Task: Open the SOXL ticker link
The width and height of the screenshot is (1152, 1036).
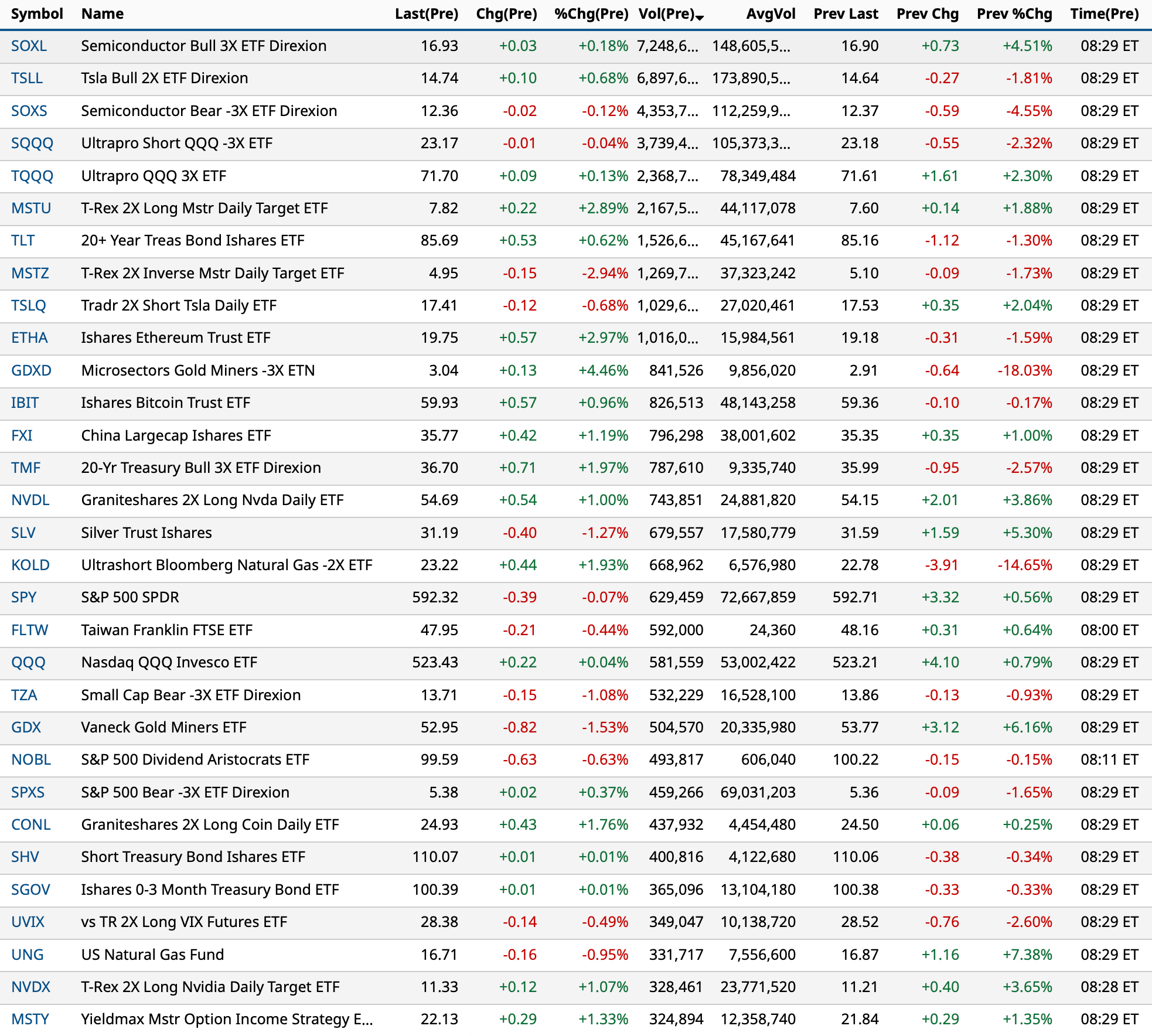Action: [29, 46]
